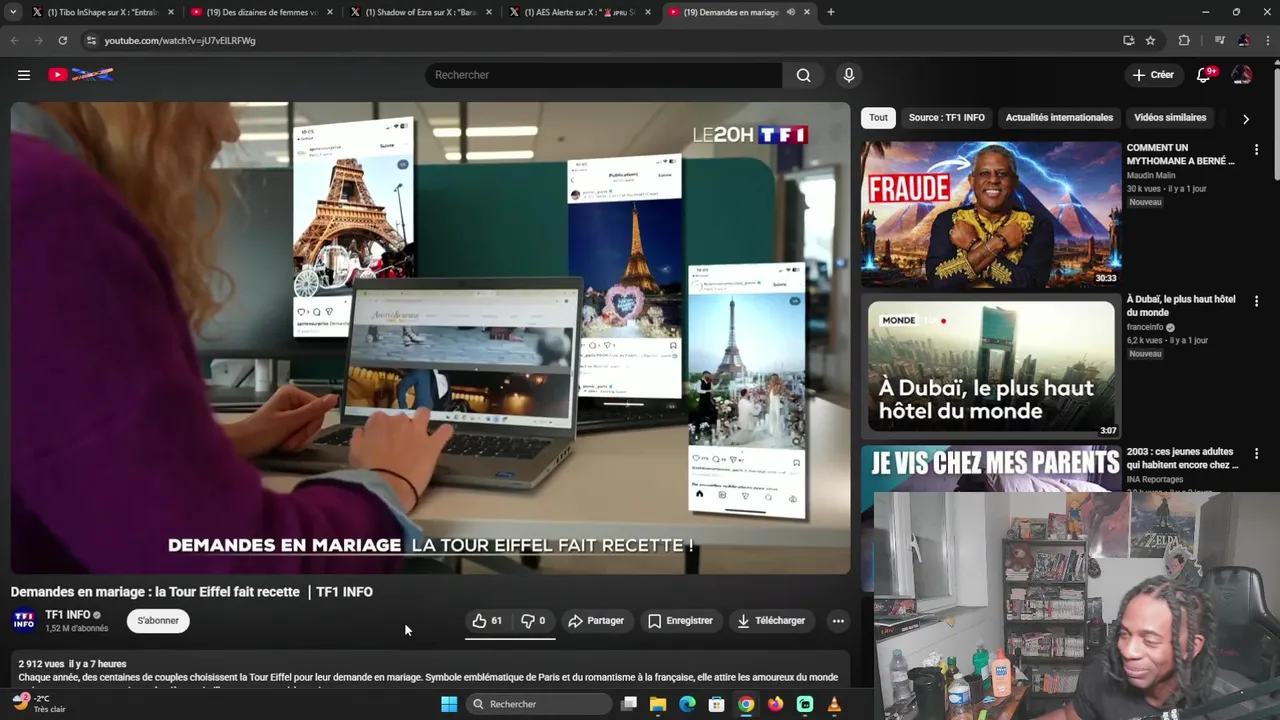Open the À Dubaï, le plus haut hôtel title
Screen dimensions: 1280x720
[1181, 306]
